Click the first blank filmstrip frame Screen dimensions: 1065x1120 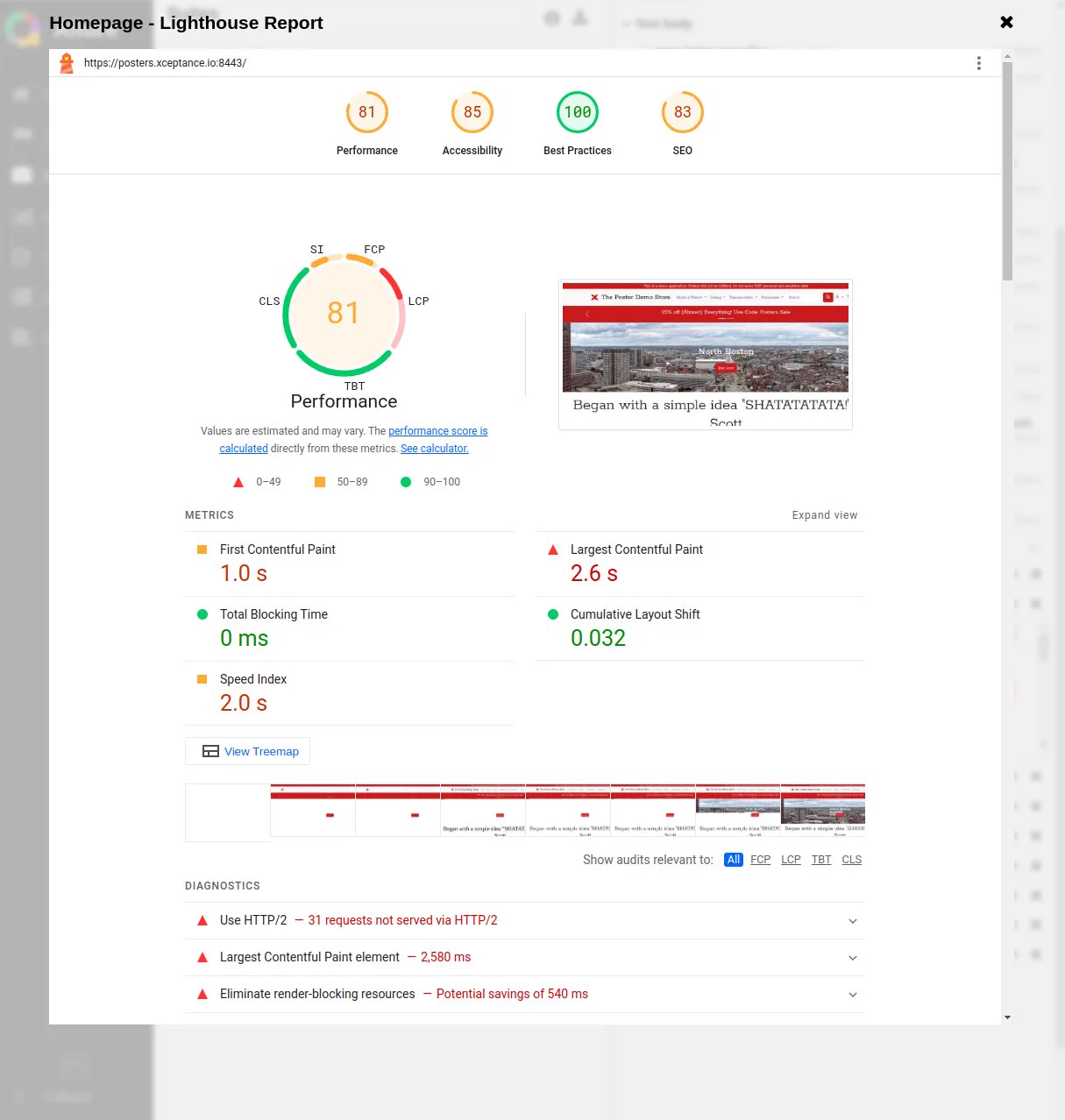(227, 812)
